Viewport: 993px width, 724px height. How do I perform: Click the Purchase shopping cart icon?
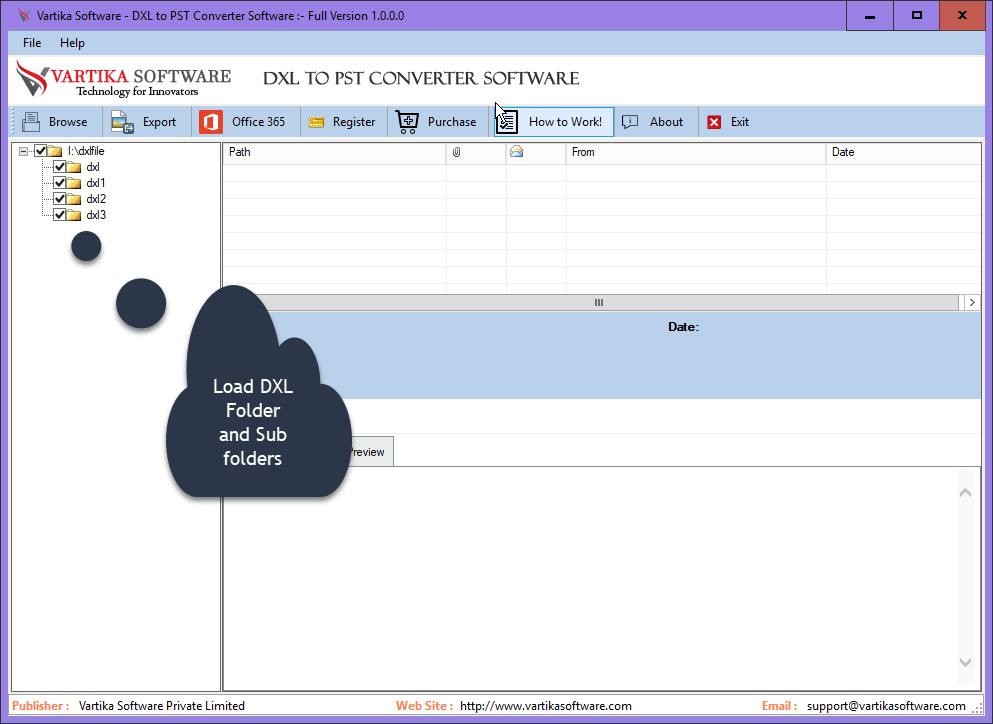coord(407,122)
